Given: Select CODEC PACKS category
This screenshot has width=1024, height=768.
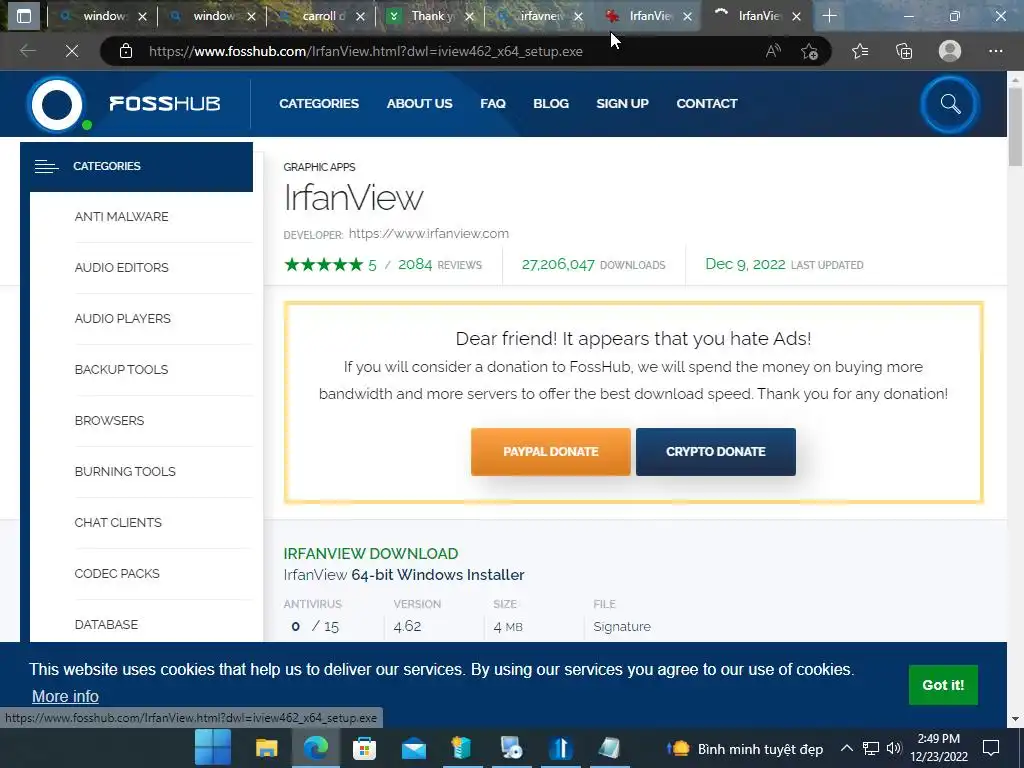Looking at the screenshot, I should coord(117,573).
